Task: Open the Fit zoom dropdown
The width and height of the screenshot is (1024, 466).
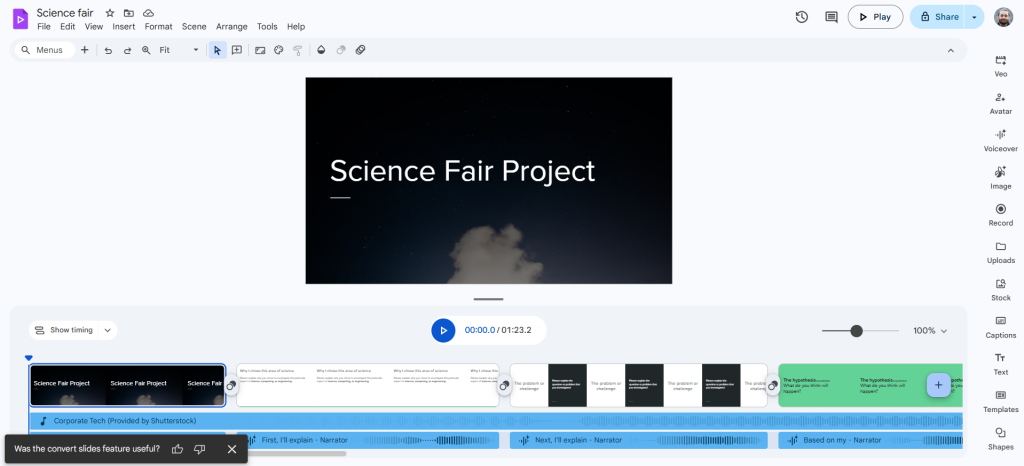Action: [x=179, y=50]
